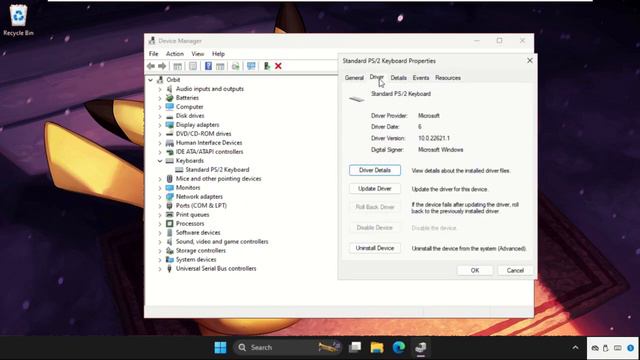The height and width of the screenshot is (360, 640).
Task: Switch to the Resources tab
Action: click(x=448, y=78)
